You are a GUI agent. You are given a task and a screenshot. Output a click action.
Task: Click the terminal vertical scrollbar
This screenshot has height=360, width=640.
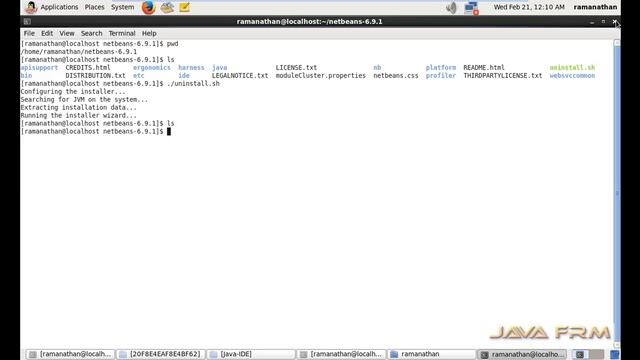(617, 193)
